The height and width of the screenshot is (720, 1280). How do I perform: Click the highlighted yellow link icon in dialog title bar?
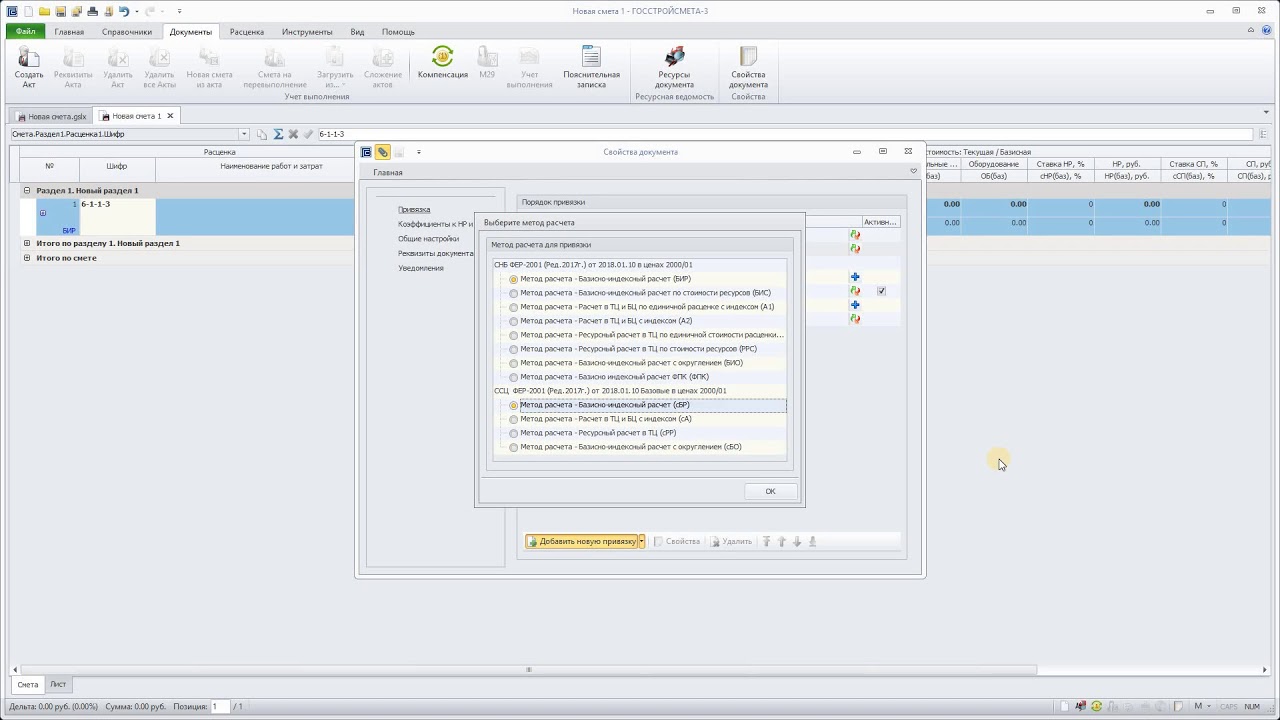click(x=382, y=152)
